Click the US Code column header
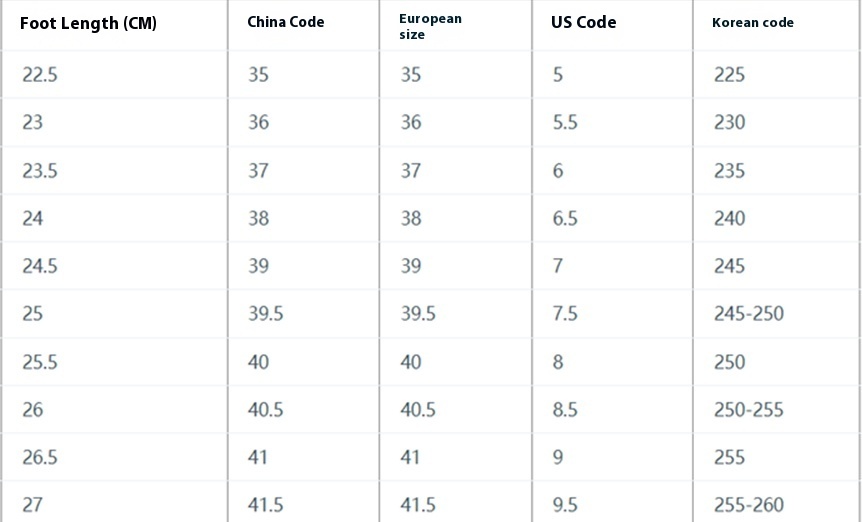This screenshot has height=522, width=862. (x=584, y=23)
